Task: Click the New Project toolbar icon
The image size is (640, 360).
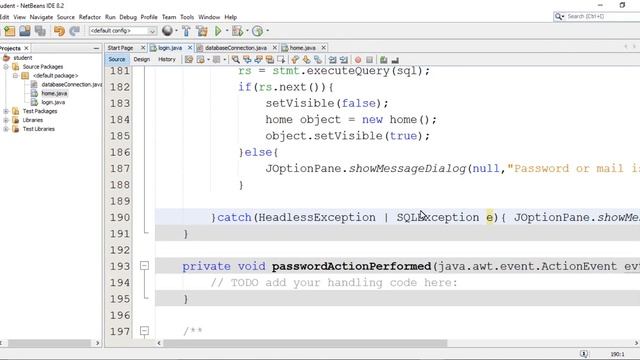Action: tap(9, 31)
